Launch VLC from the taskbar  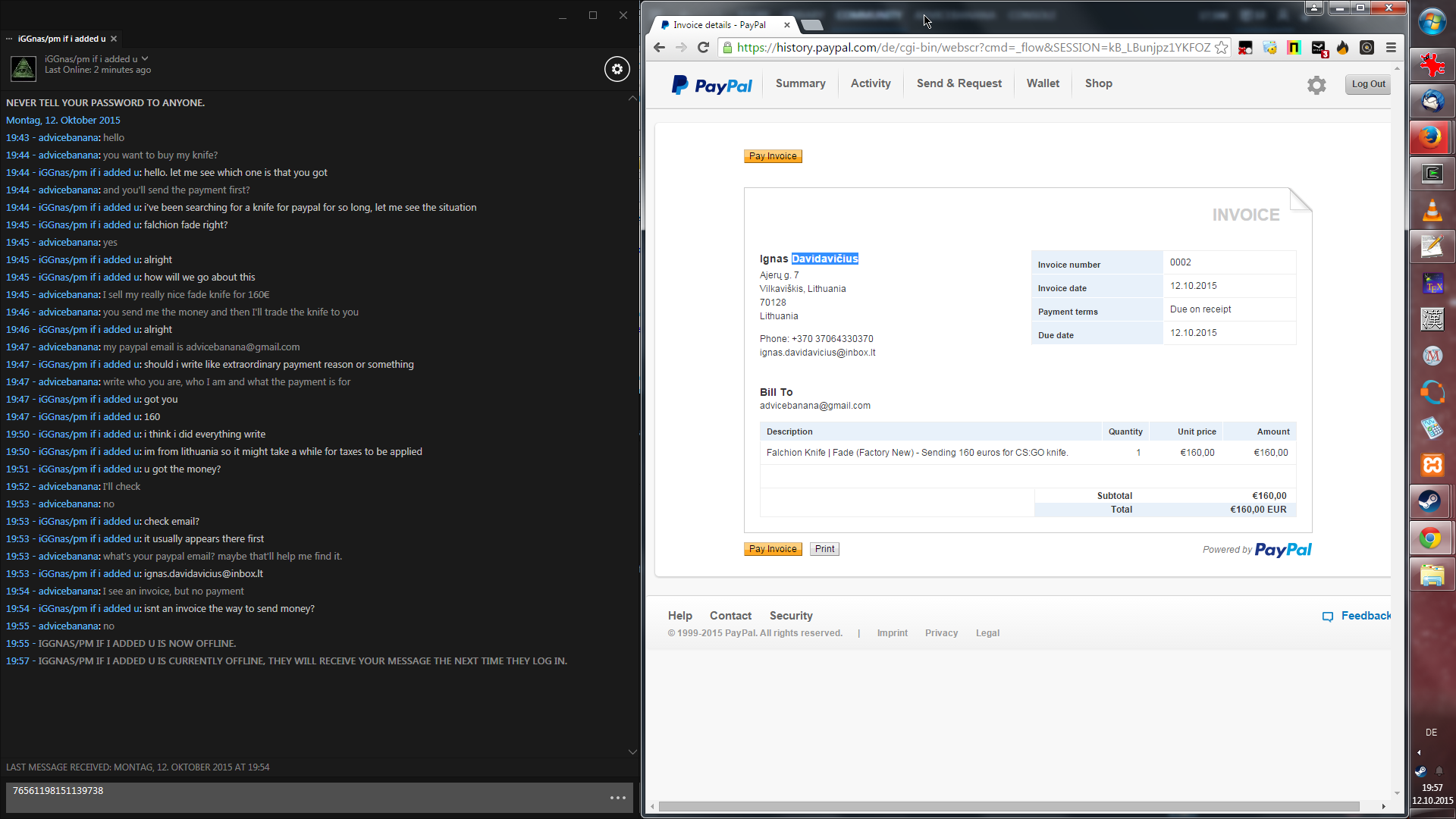click(x=1432, y=210)
